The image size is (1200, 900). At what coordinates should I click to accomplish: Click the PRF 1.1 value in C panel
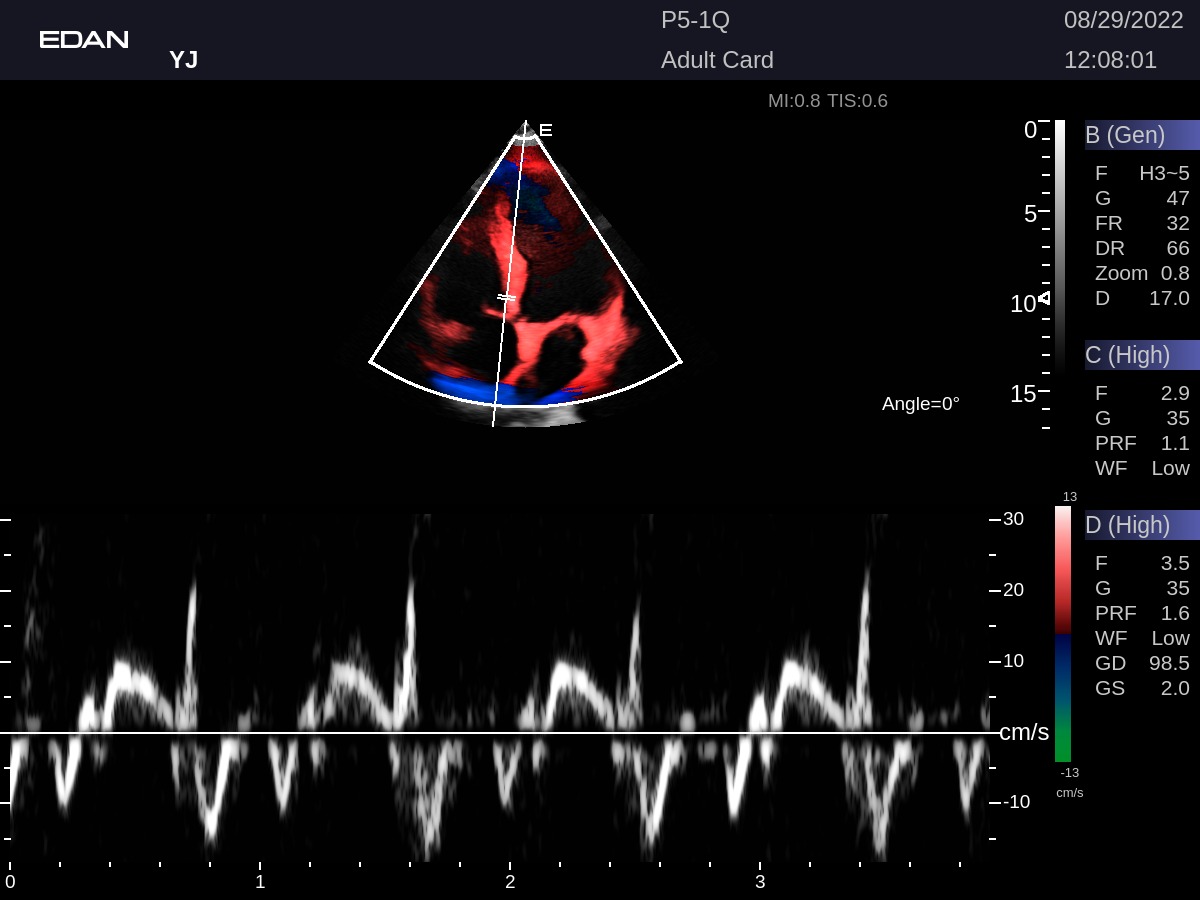pos(1141,443)
